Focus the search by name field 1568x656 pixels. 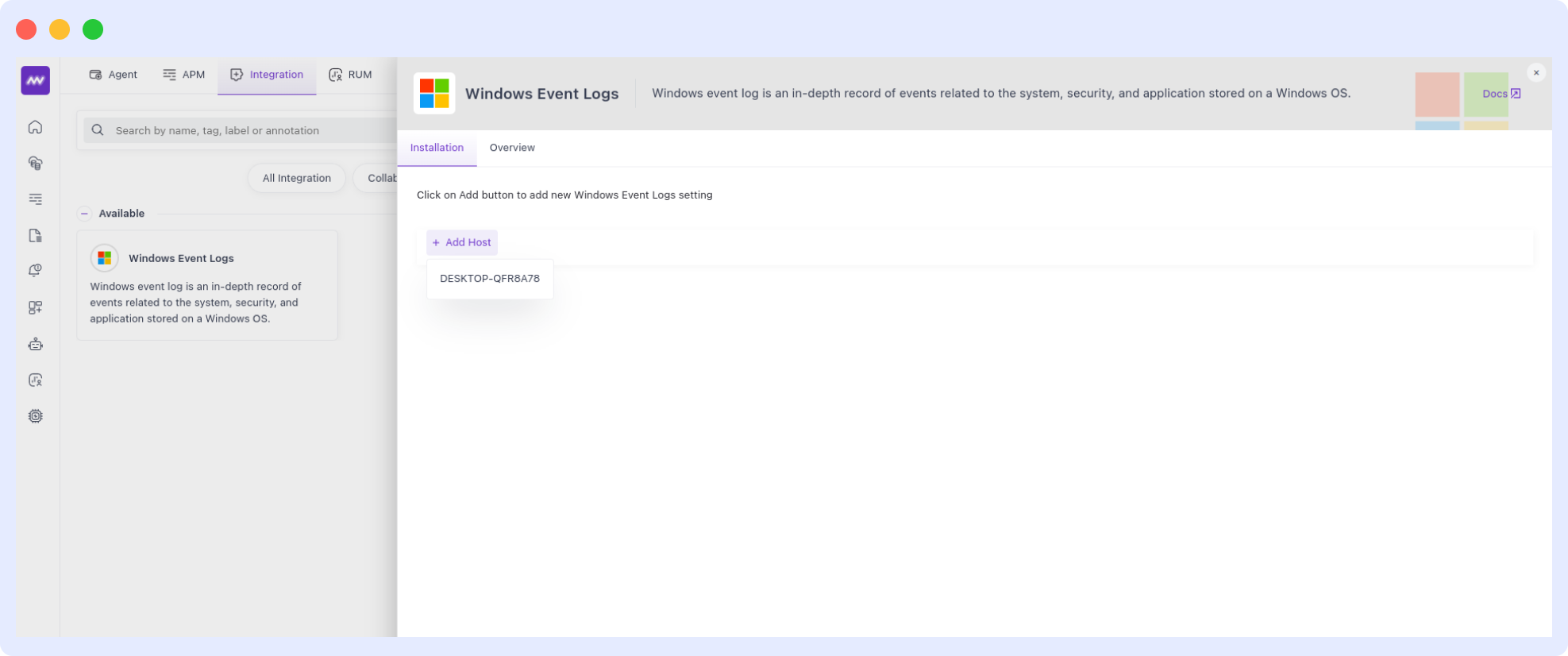[241, 130]
